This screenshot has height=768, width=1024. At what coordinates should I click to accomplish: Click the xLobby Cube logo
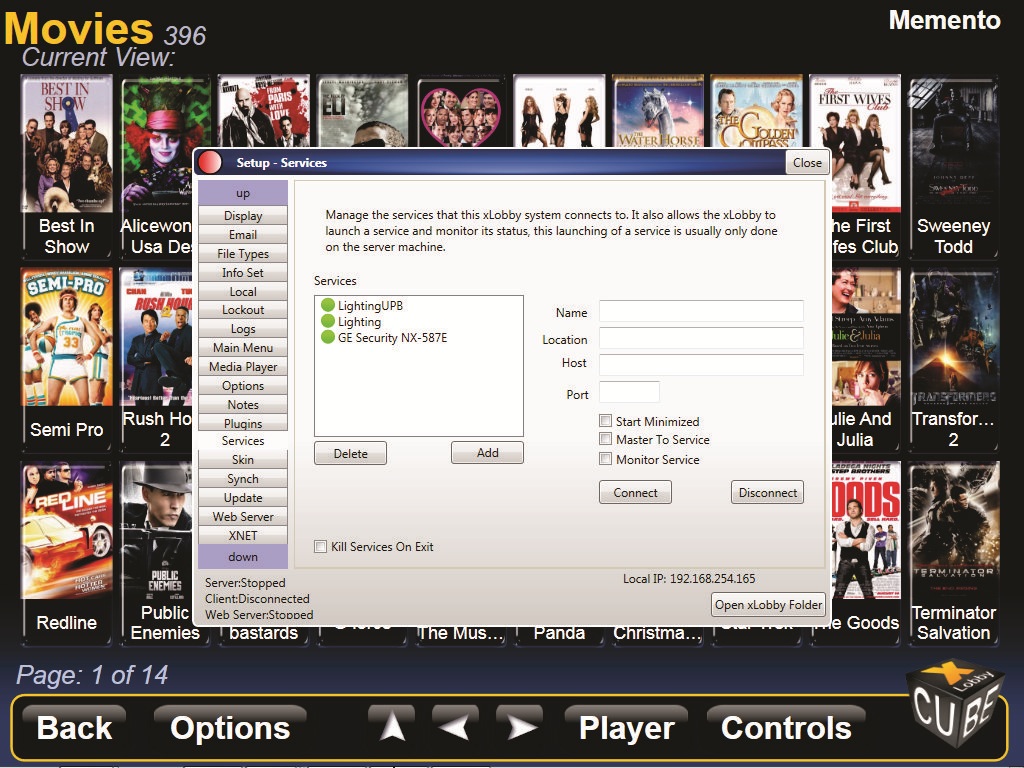coord(955,703)
